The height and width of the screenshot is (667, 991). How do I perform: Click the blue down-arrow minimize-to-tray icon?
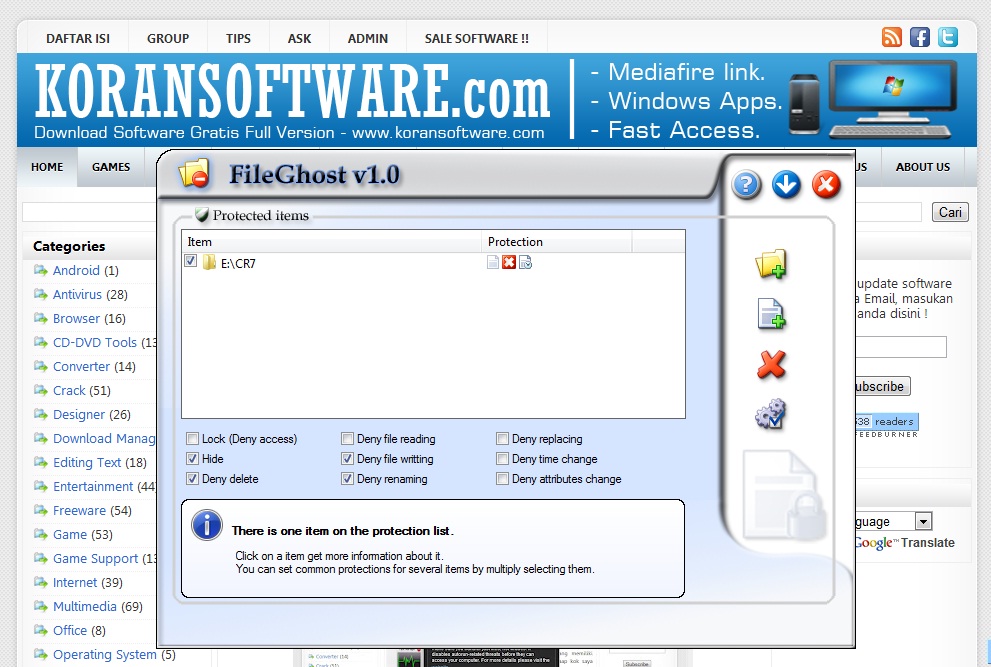[x=786, y=185]
